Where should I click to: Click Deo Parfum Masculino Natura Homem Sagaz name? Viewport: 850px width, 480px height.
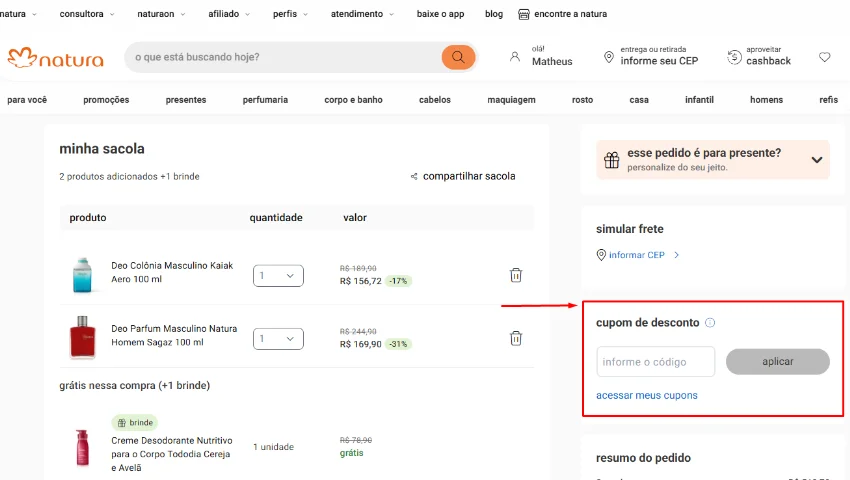(x=174, y=335)
